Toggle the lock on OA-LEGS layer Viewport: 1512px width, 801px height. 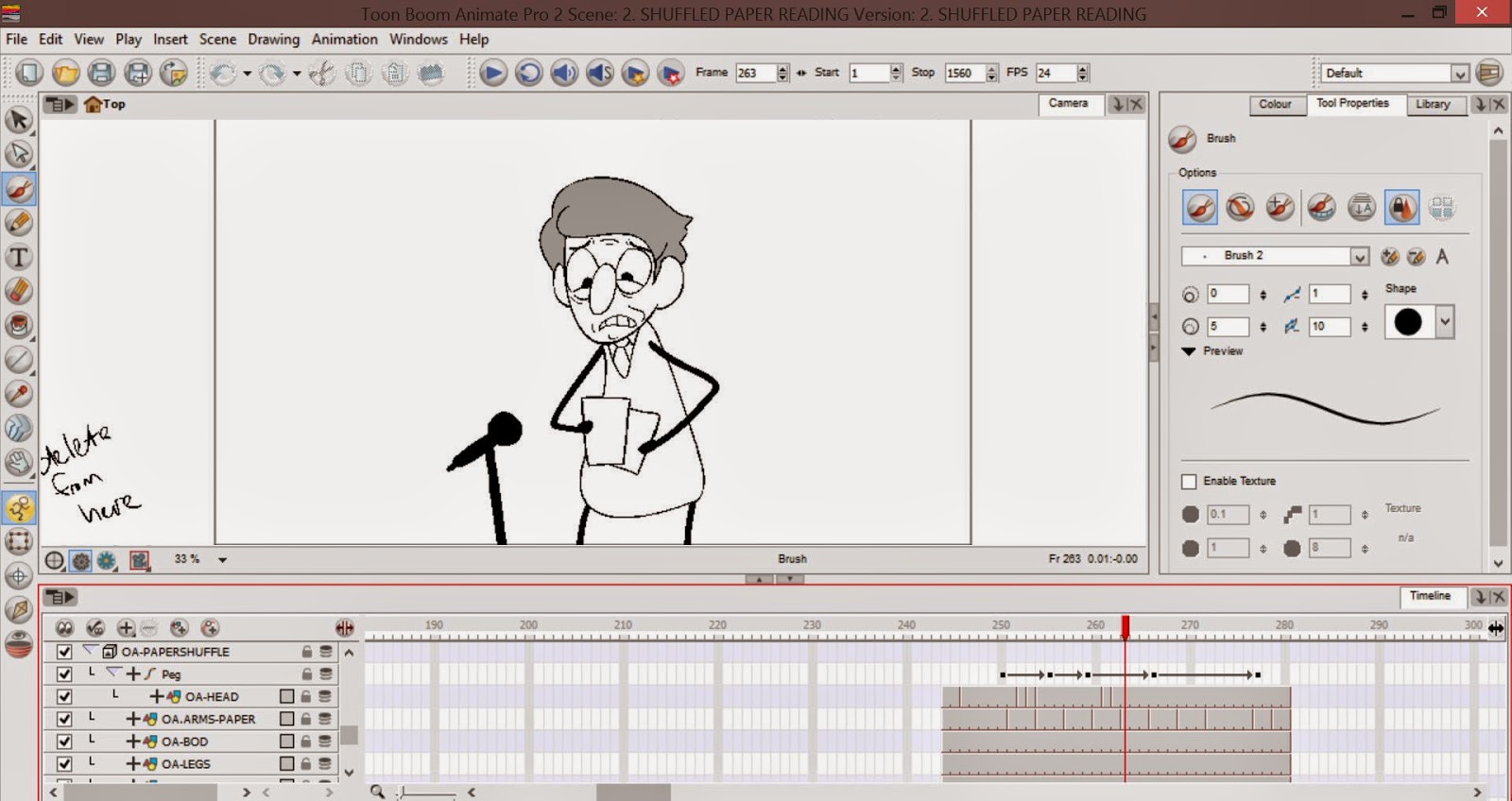coord(306,763)
